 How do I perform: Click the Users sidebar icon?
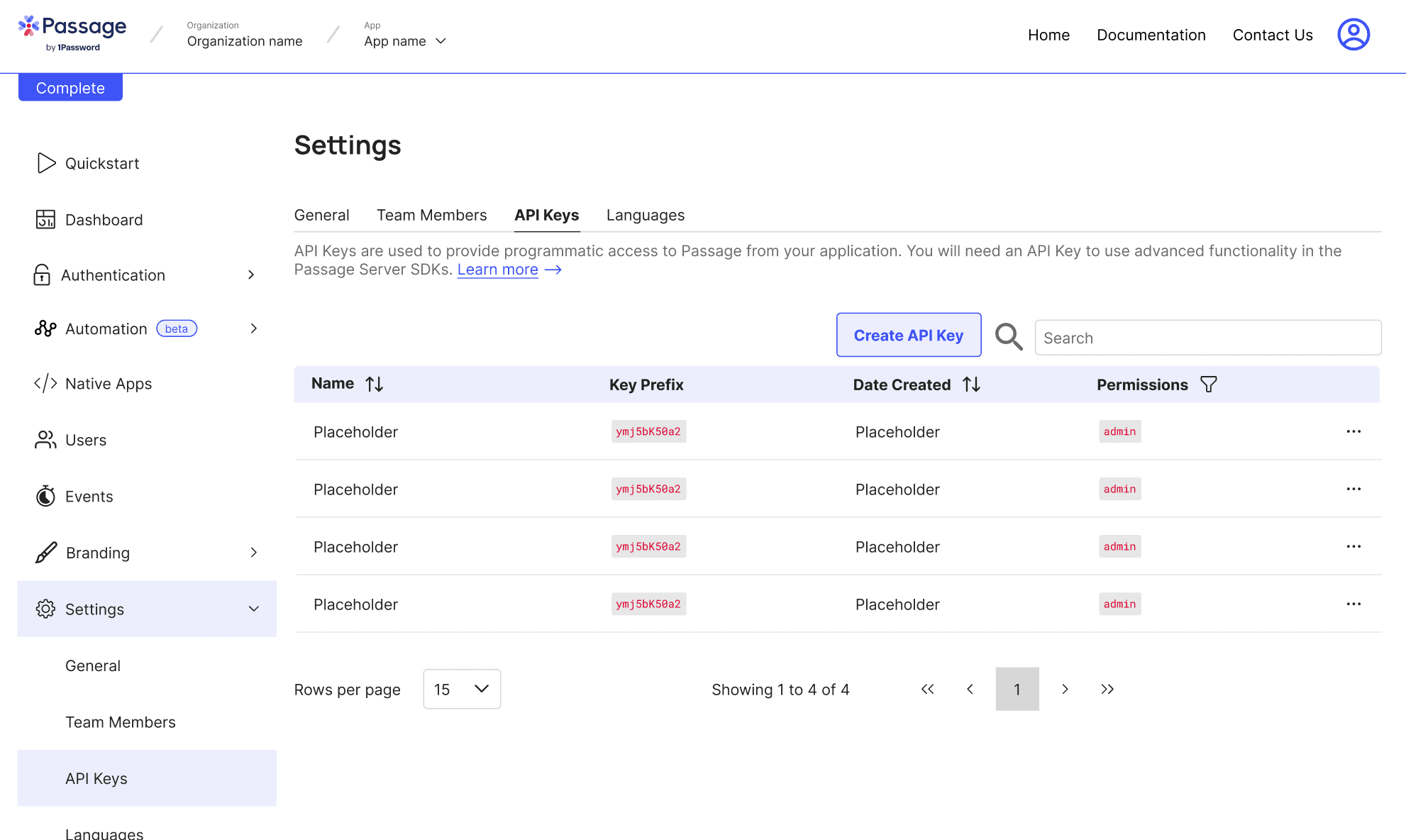[45, 439]
